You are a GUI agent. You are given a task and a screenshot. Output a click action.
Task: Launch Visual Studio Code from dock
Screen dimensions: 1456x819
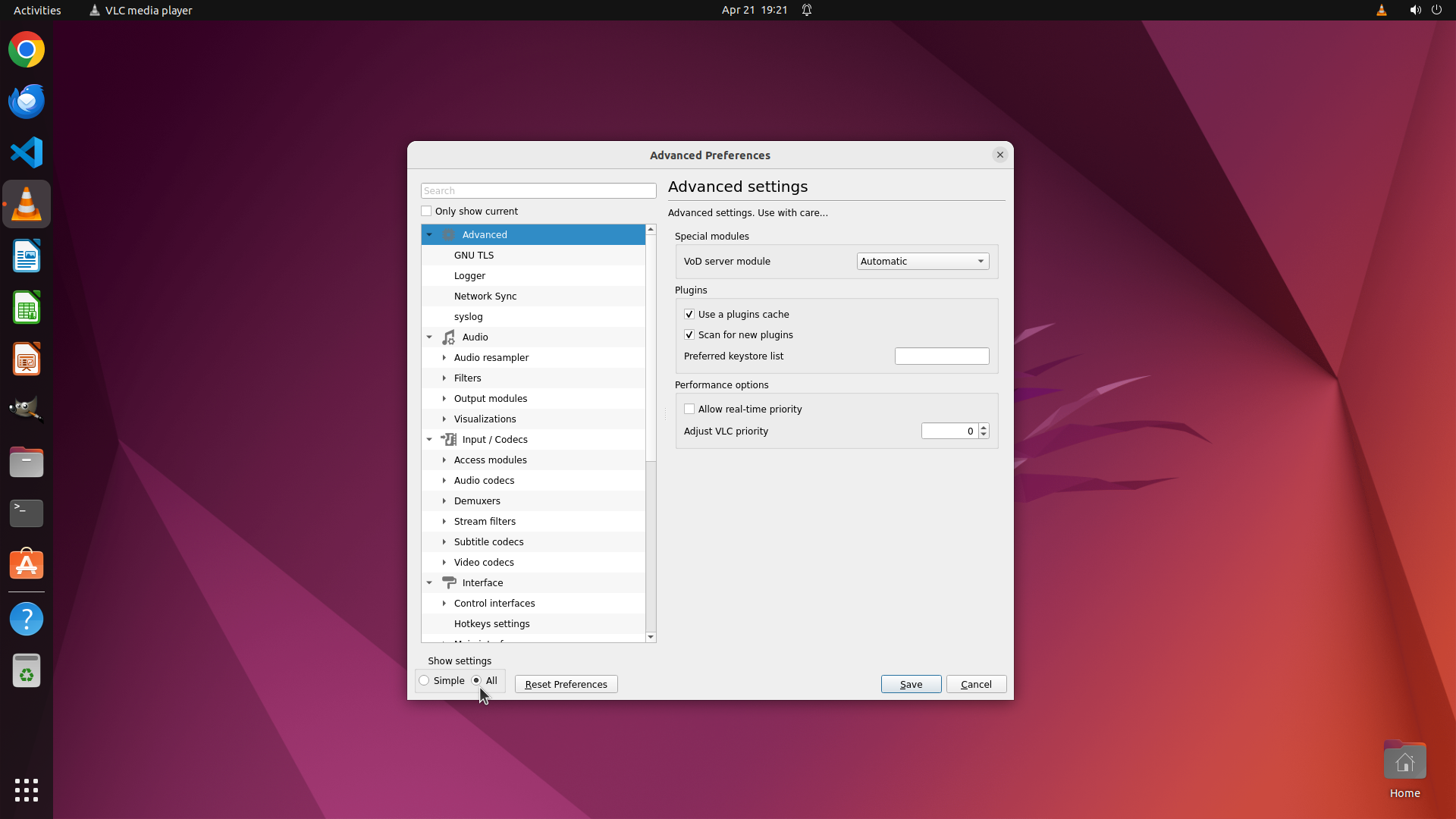(x=27, y=152)
